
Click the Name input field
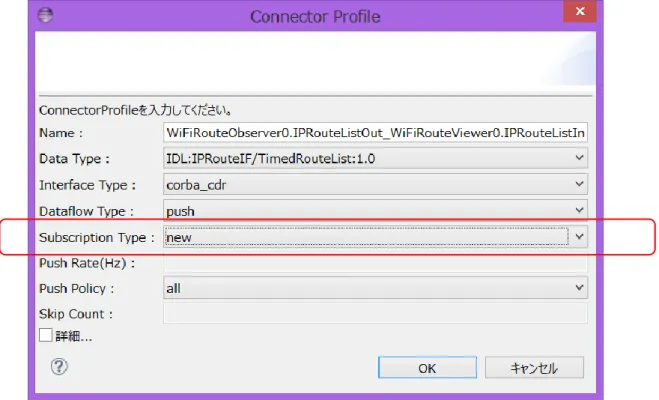375,133
